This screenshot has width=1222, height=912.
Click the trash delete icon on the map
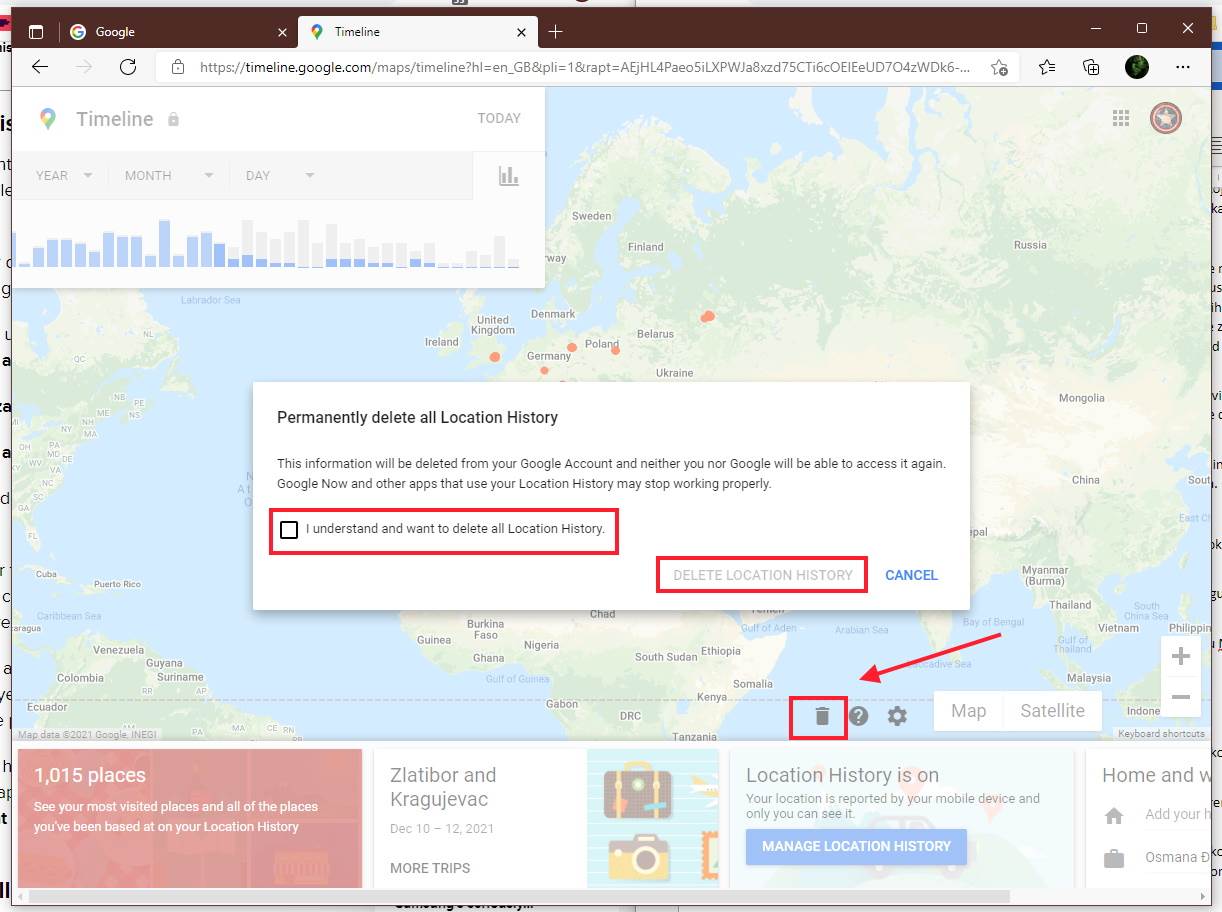pyautogui.click(x=820, y=715)
